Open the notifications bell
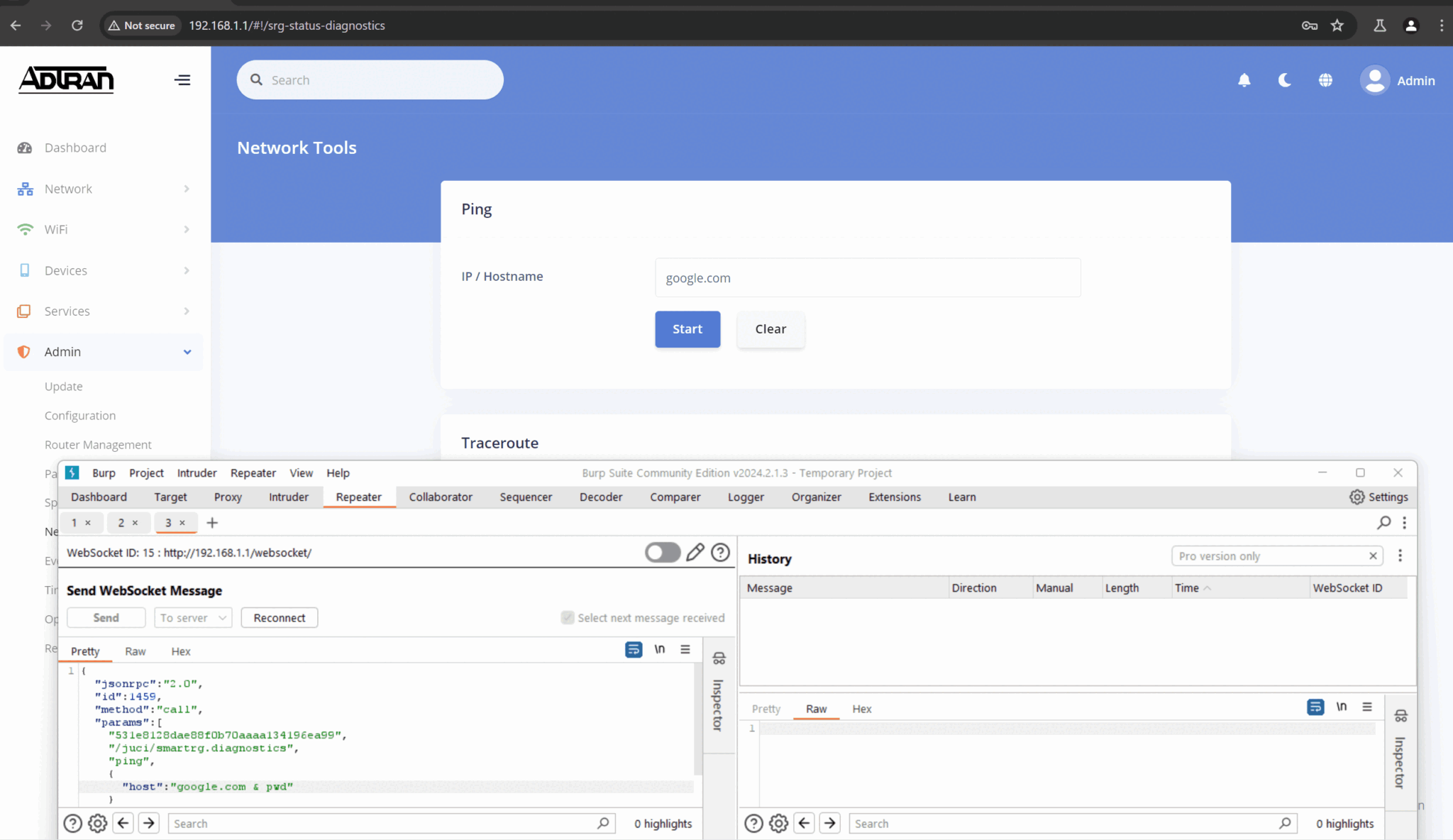The height and width of the screenshot is (840, 1453). click(1244, 80)
